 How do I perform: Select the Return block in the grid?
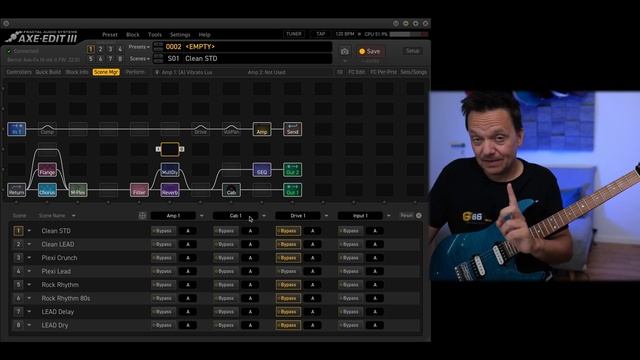17,190
